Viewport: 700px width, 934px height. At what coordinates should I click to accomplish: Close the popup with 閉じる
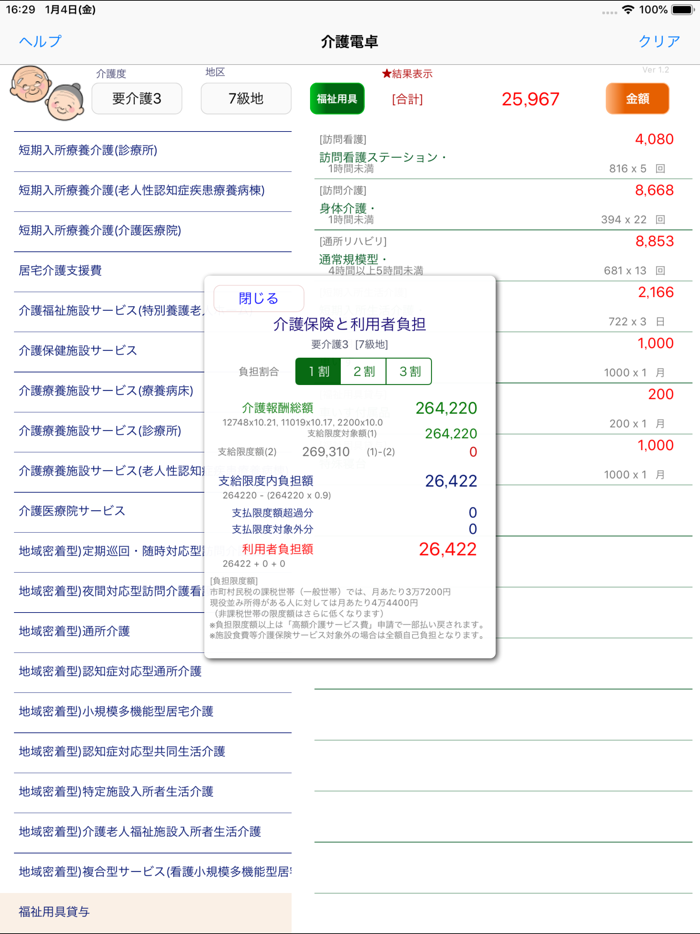[x=259, y=298]
